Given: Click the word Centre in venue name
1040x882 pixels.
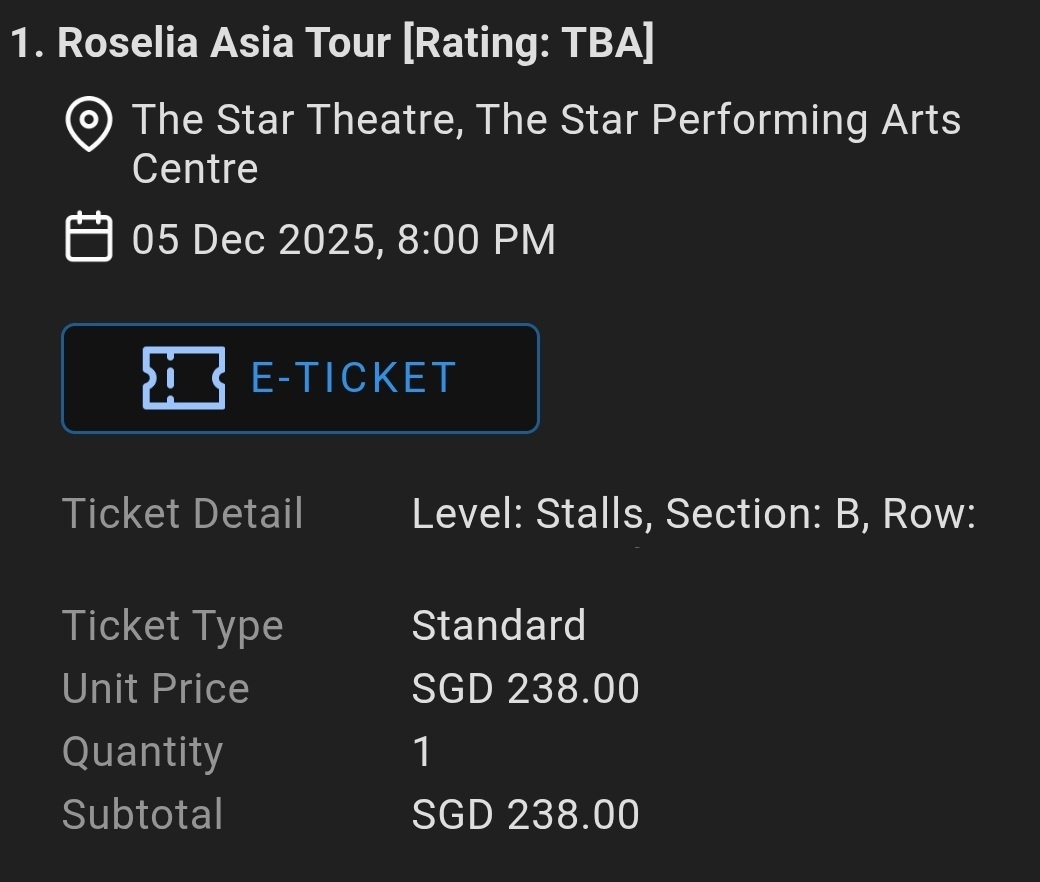Looking at the screenshot, I should [195, 168].
